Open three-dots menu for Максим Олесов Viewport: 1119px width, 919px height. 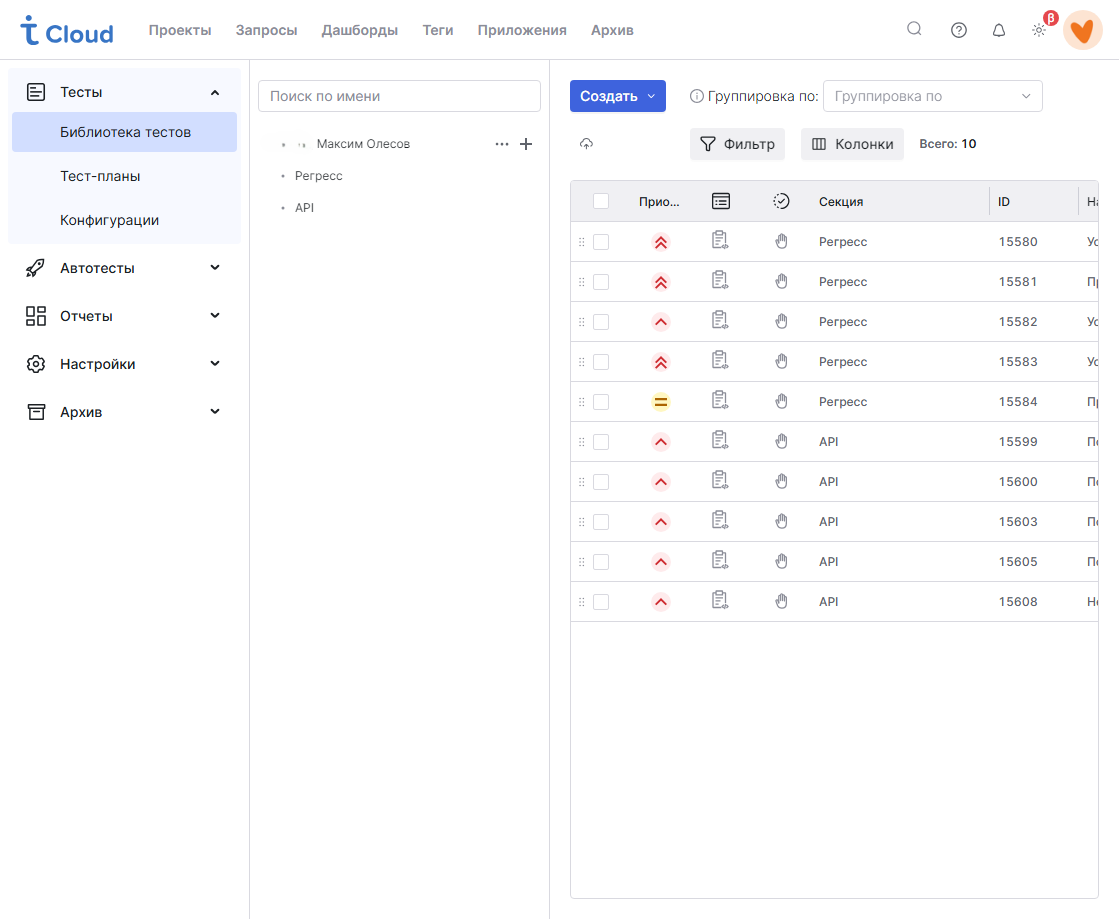point(502,144)
